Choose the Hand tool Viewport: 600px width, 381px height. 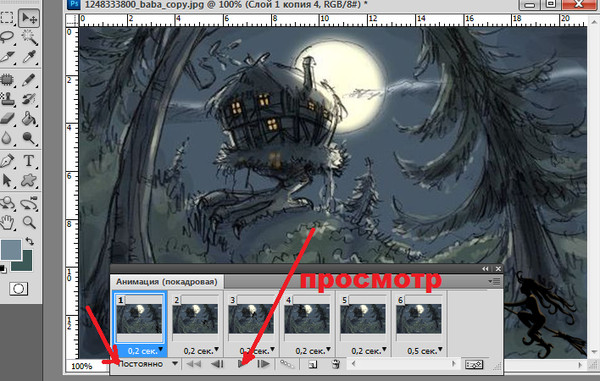coord(7,222)
